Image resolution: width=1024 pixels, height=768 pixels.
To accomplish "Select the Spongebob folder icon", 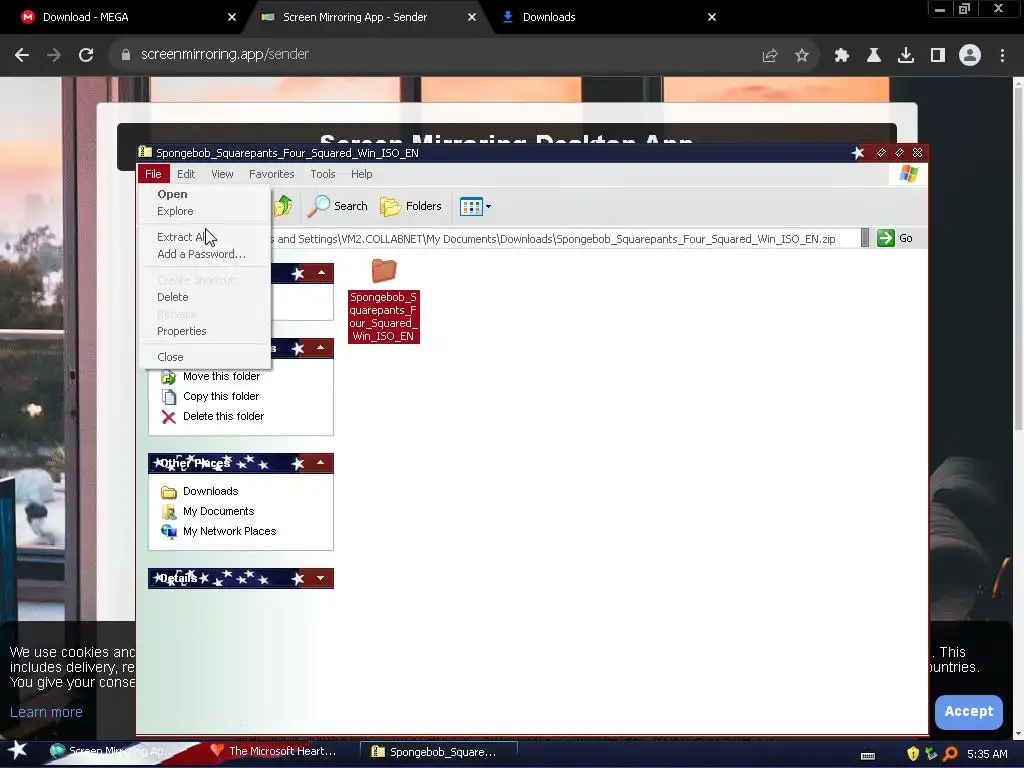I will click(x=383, y=270).
